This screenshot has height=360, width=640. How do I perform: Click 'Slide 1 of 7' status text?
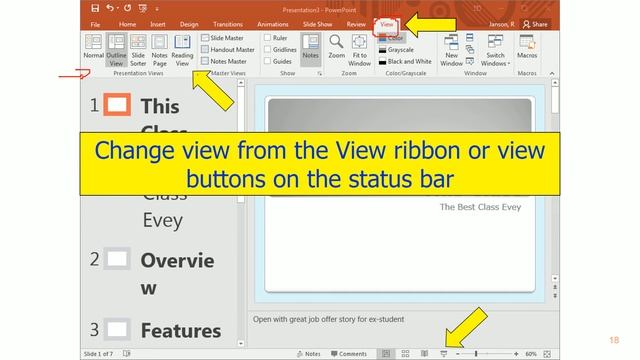(98, 354)
